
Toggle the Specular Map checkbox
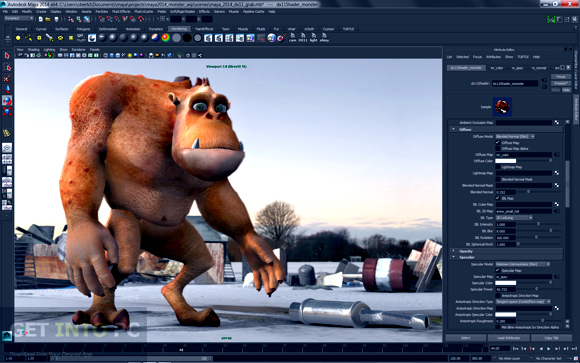[x=498, y=270]
